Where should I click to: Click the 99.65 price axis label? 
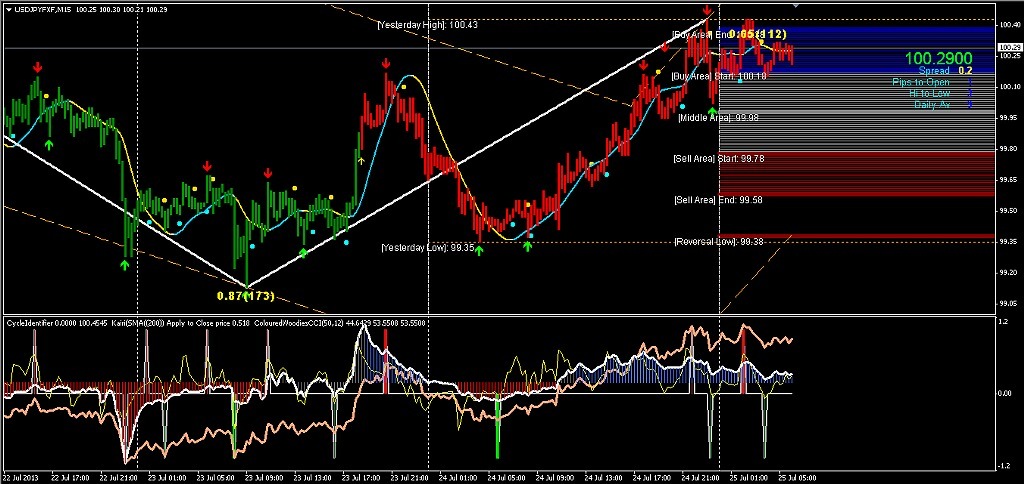click(x=1008, y=180)
